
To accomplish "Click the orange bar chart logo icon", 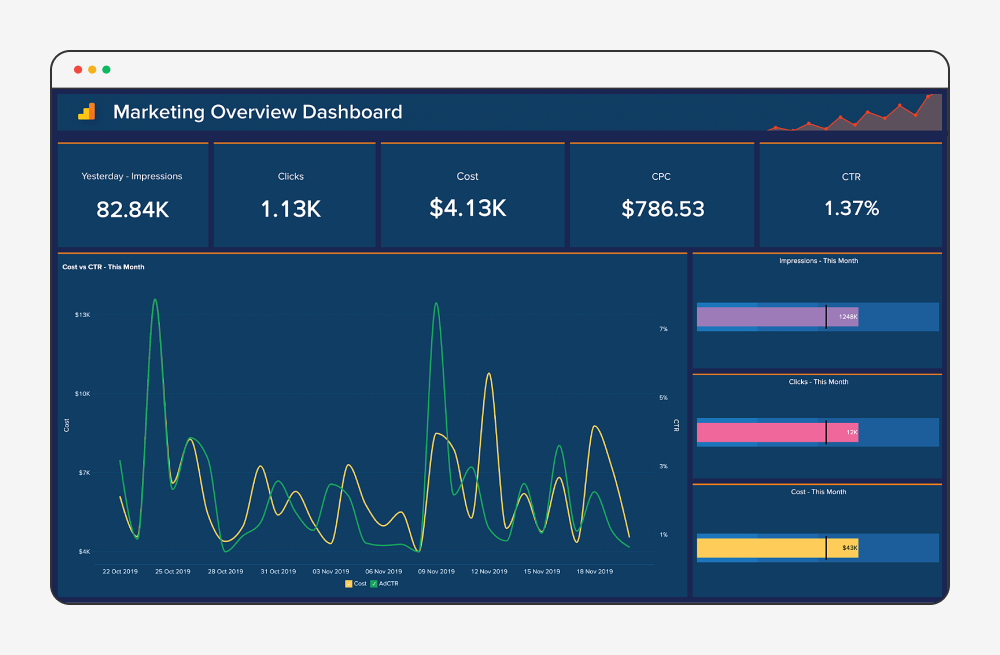I will pos(86,112).
